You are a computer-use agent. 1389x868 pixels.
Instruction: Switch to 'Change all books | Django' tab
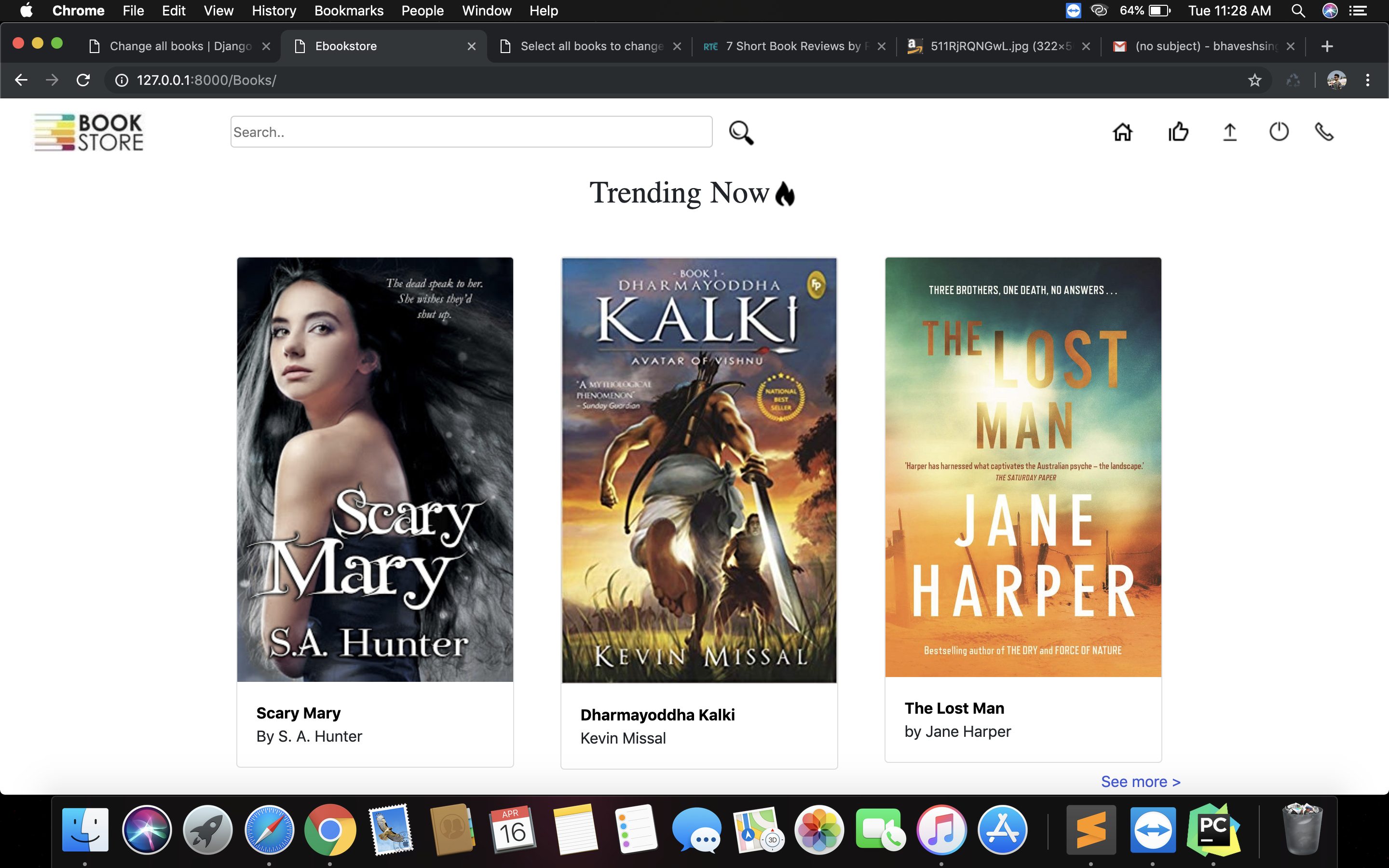tap(180, 46)
